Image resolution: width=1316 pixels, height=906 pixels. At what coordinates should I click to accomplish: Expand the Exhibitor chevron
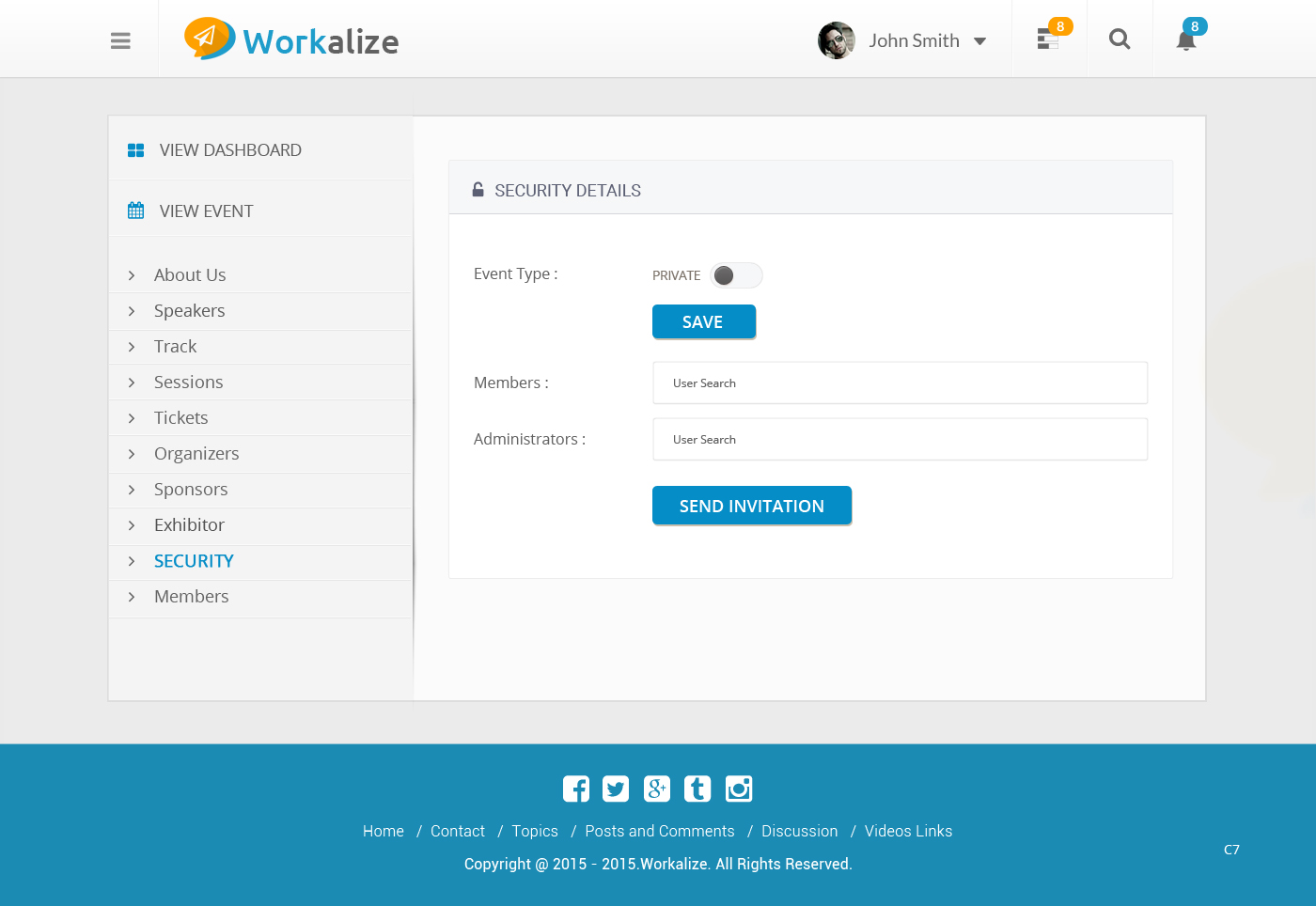pyautogui.click(x=132, y=525)
